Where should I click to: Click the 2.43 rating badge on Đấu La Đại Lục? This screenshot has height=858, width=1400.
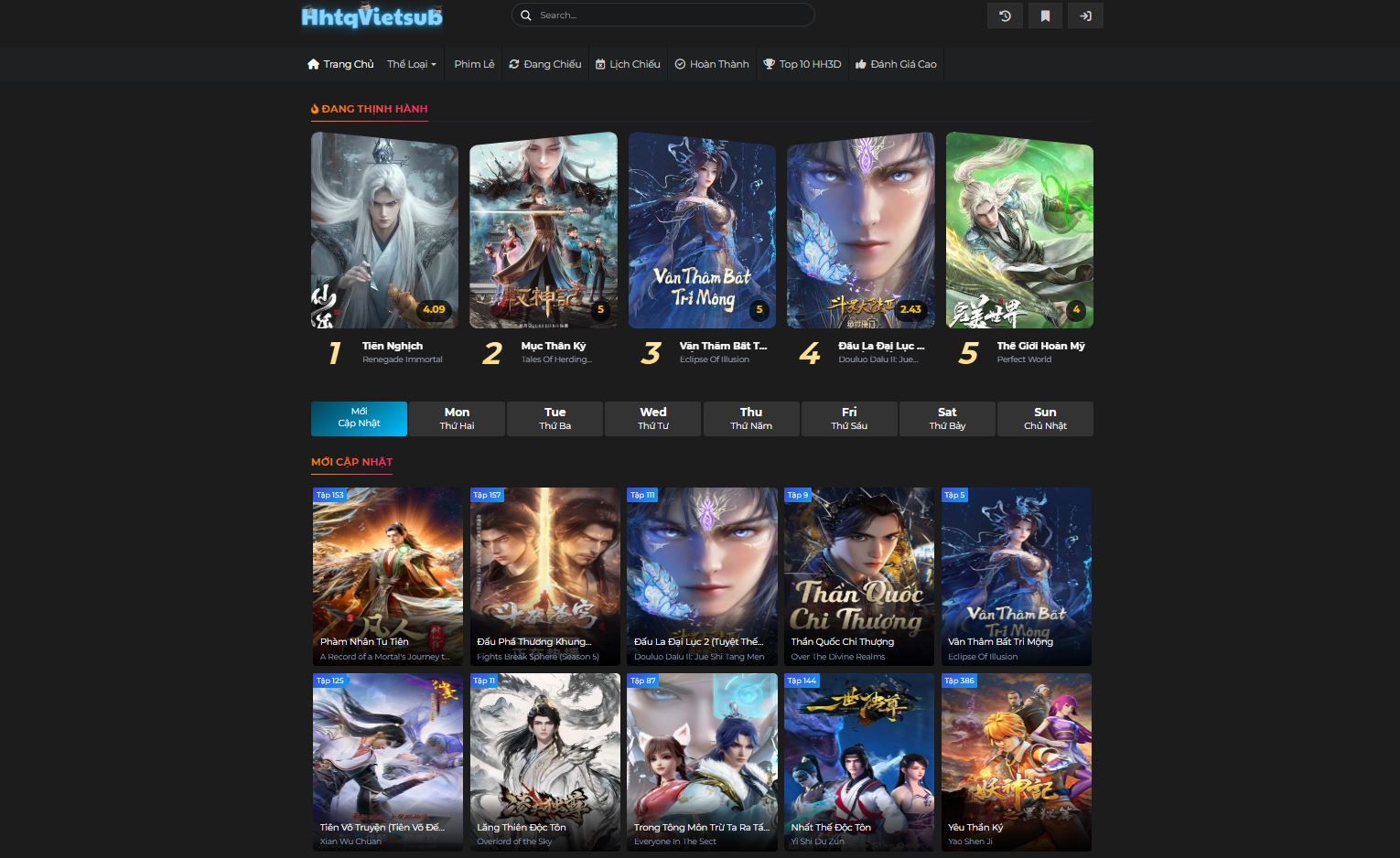click(x=910, y=309)
